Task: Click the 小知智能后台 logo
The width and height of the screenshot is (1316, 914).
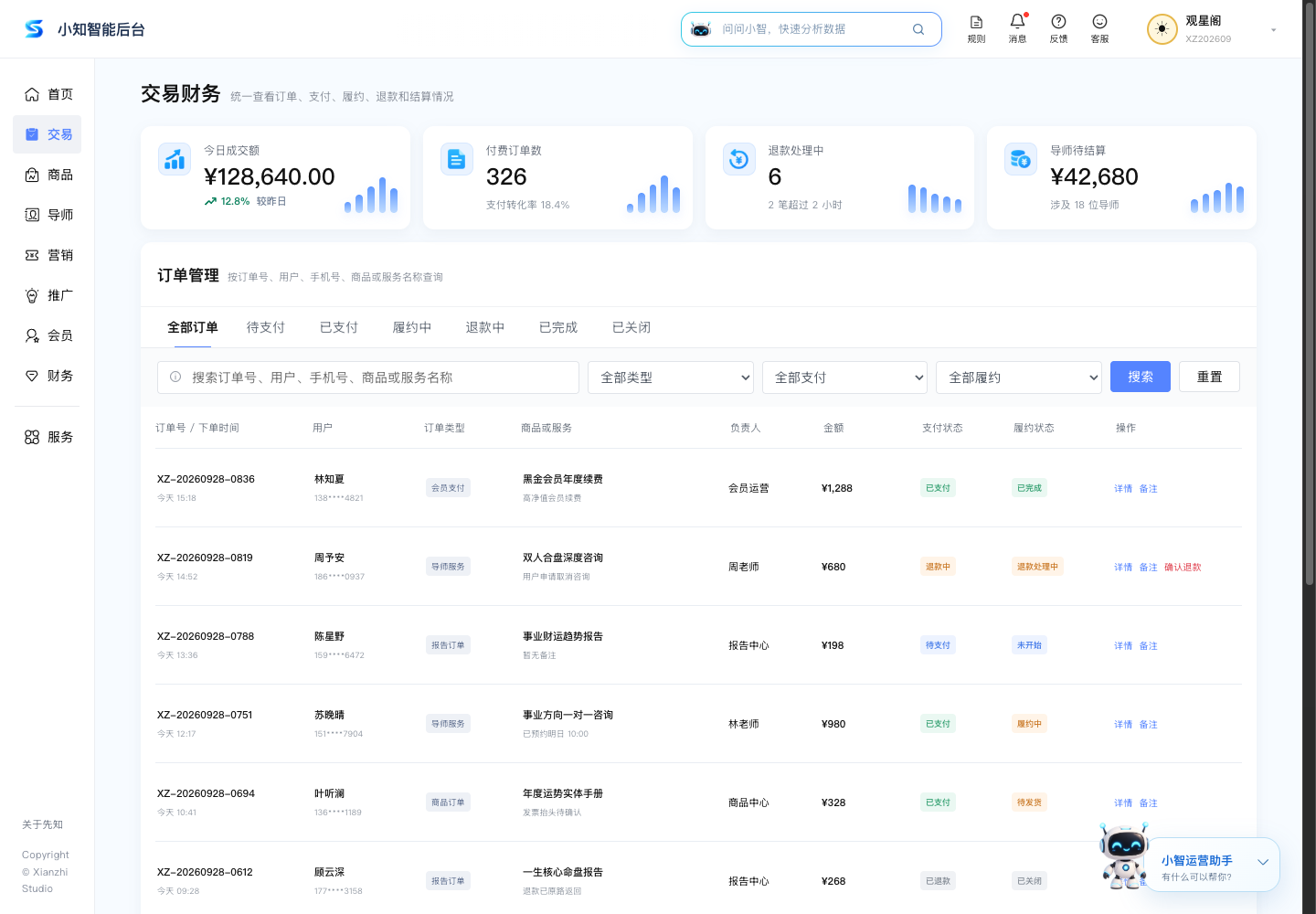Action: 84,29
